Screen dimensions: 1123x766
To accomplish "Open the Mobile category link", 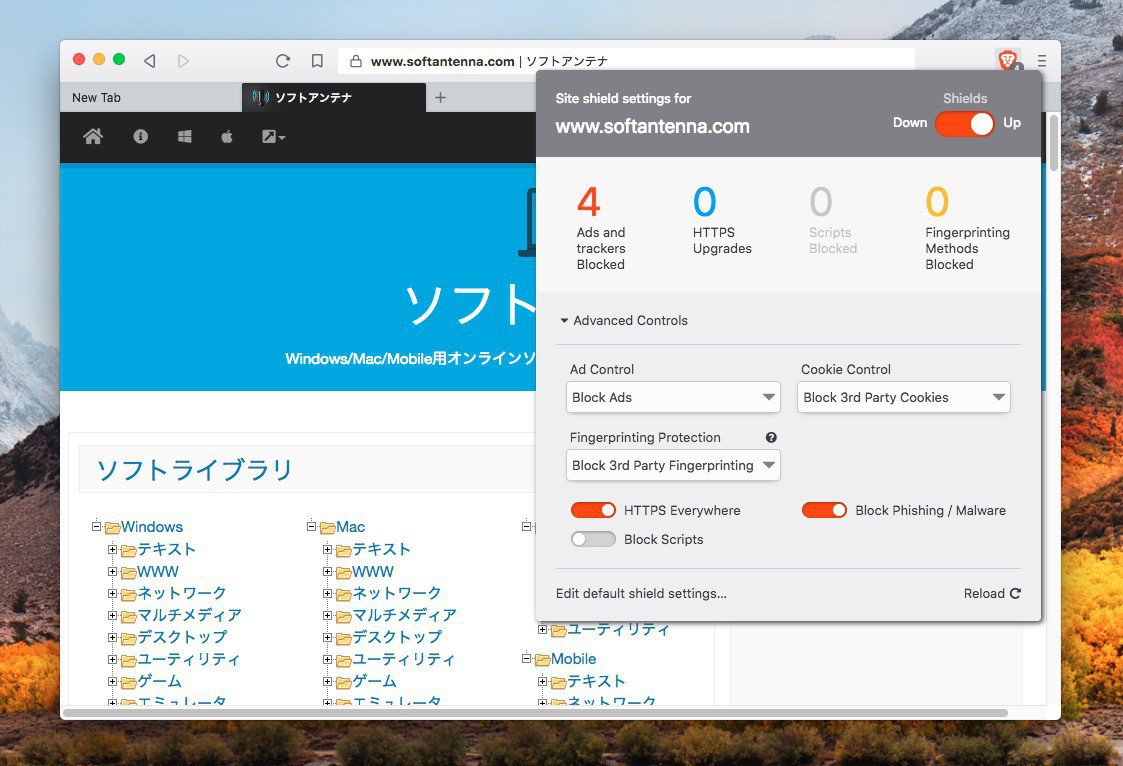I will (x=574, y=659).
